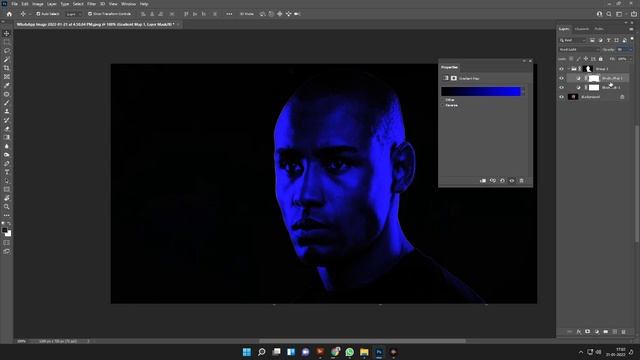Click the Layers panel trash icon
The width and height of the screenshot is (640, 360).
pos(623,332)
